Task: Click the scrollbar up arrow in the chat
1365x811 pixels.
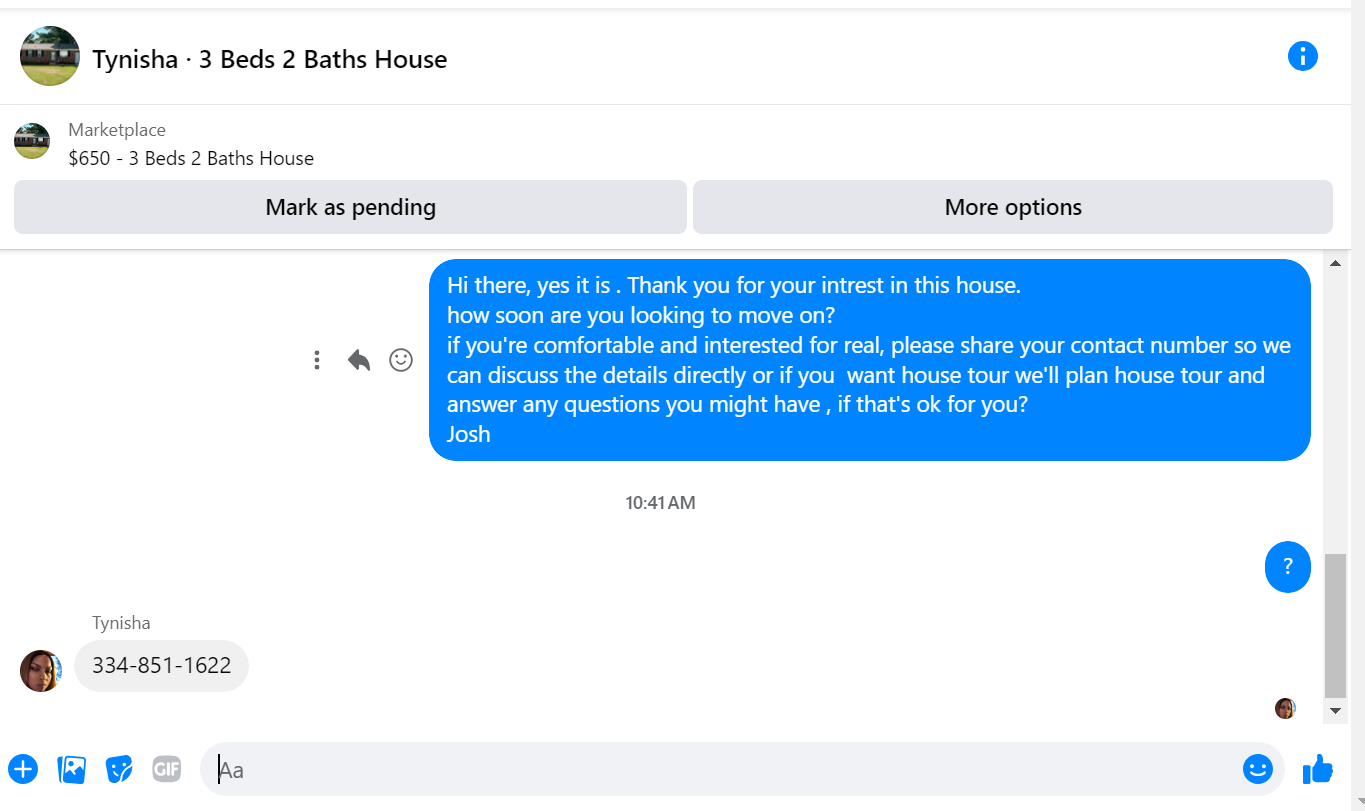Action: 1335,263
